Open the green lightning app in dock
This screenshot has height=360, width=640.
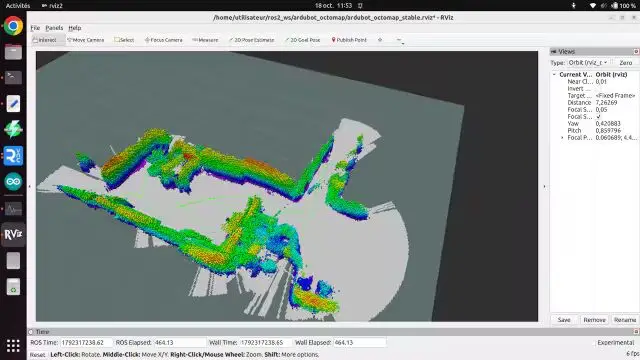click(13, 129)
